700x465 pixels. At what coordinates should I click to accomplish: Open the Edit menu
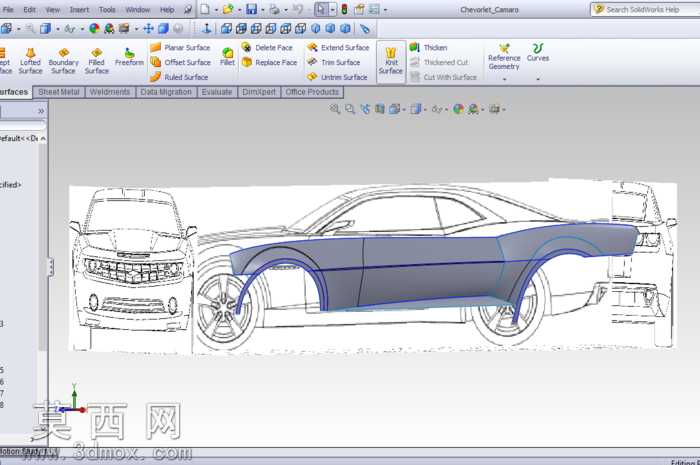coord(29,9)
